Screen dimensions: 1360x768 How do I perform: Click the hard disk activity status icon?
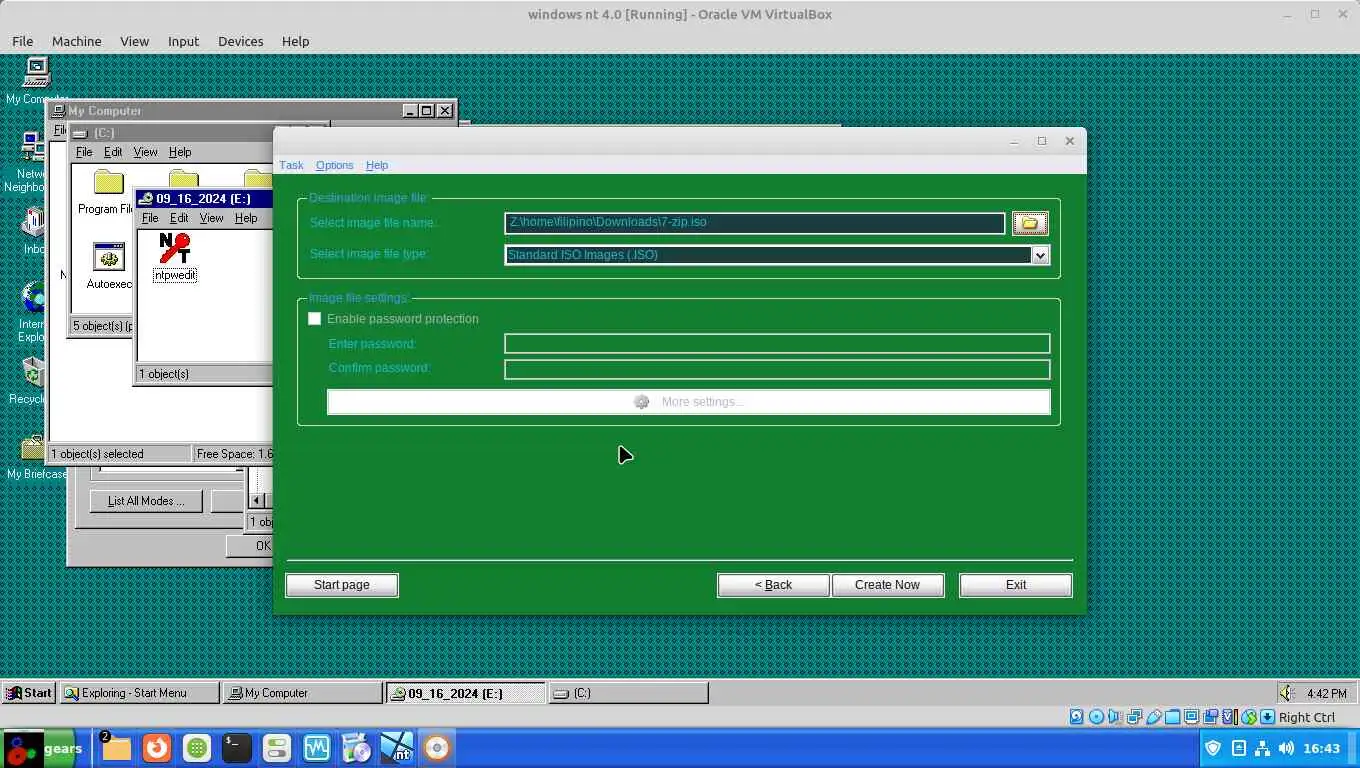(1076, 717)
